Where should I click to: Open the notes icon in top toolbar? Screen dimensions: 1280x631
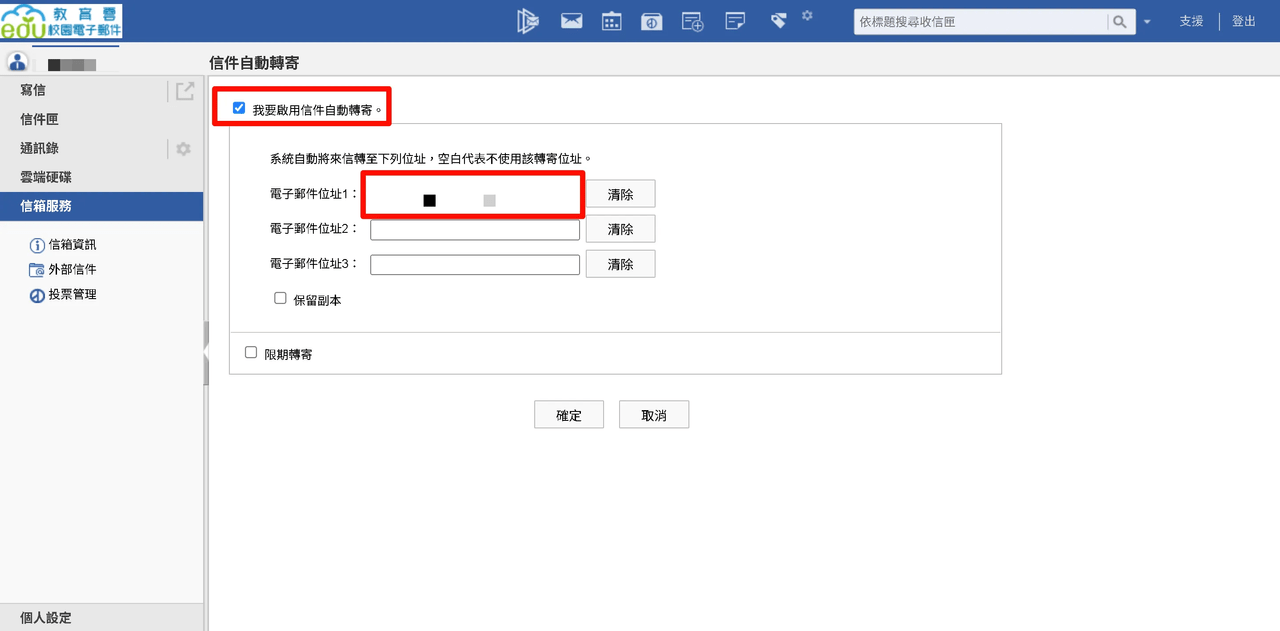pyautogui.click(x=735, y=21)
